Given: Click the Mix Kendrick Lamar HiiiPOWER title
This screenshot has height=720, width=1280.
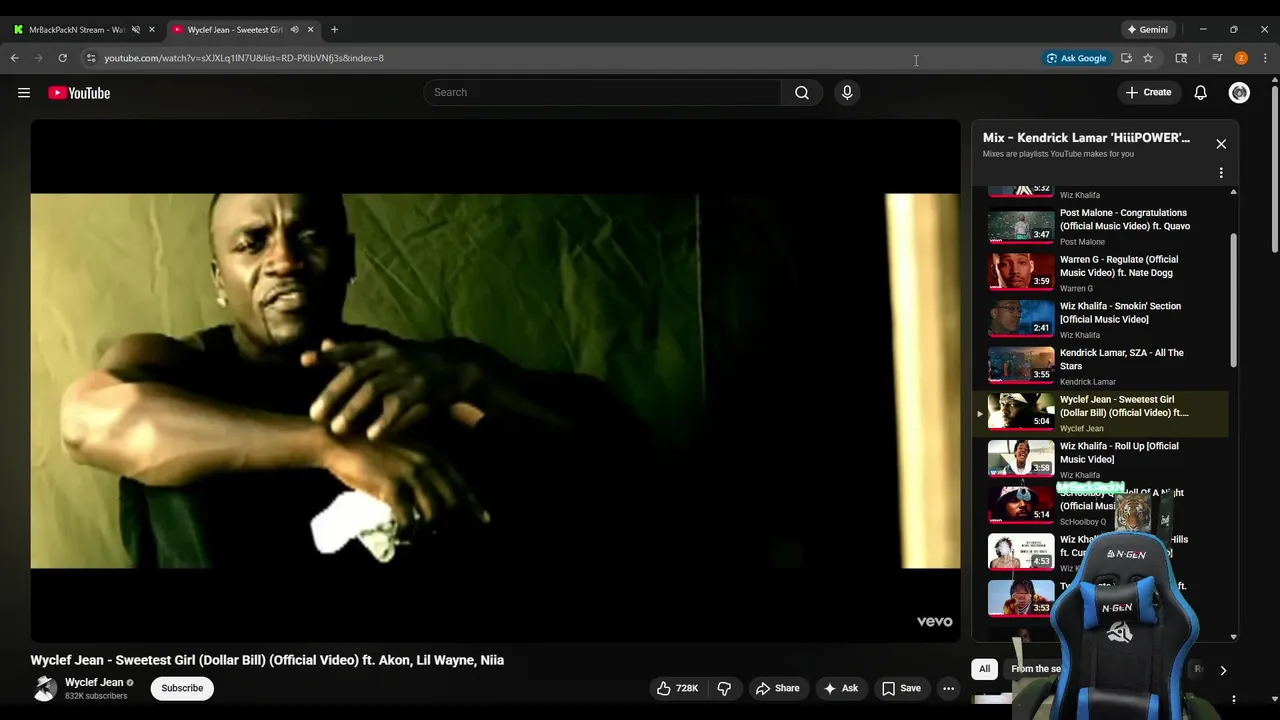Looking at the screenshot, I should pyautogui.click(x=1086, y=138).
